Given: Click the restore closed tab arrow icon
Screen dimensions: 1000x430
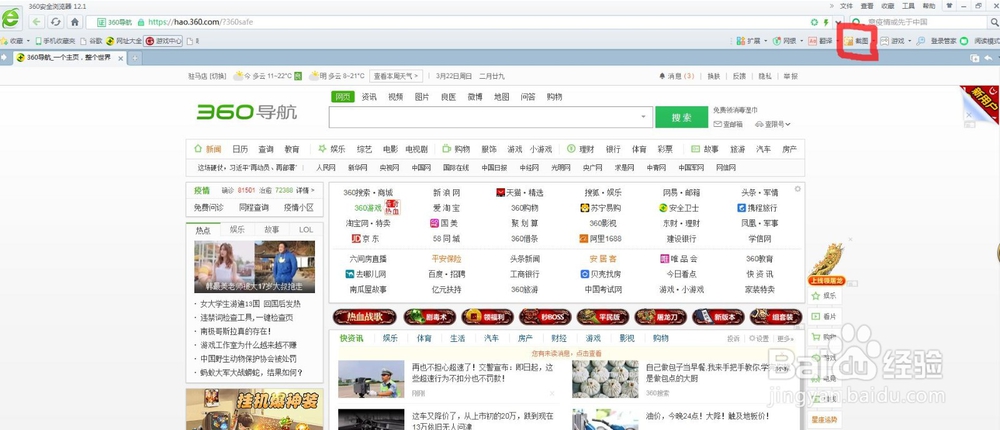Looking at the screenshot, I should pos(987,58).
